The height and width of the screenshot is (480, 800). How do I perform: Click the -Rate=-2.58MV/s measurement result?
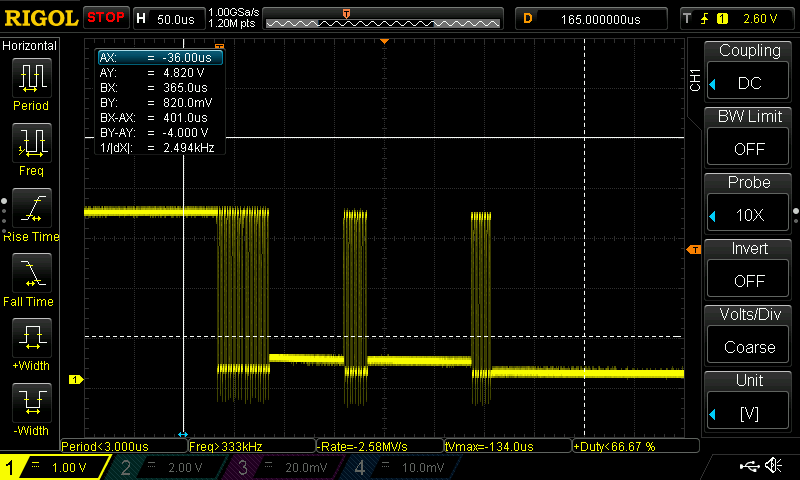(x=380, y=446)
